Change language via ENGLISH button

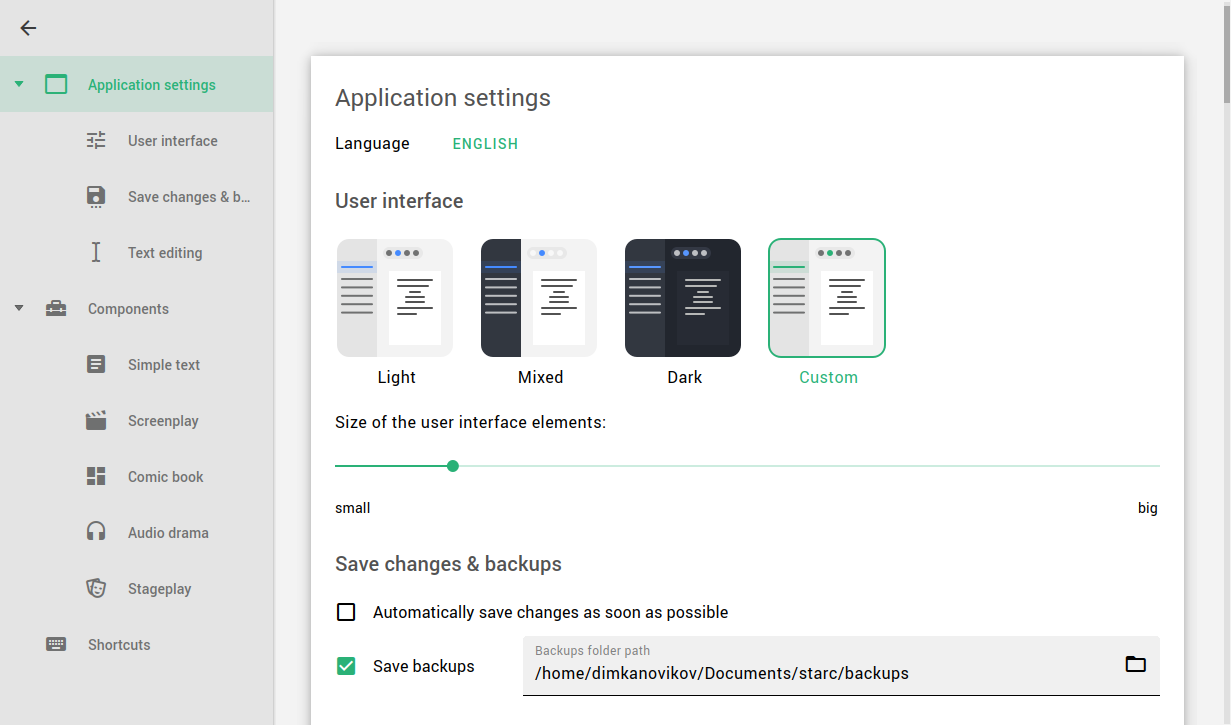pyautogui.click(x=485, y=144)
